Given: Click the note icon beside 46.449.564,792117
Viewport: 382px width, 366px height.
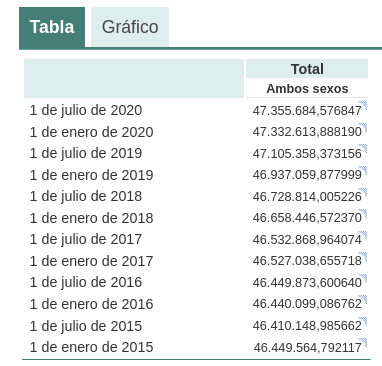Looking at the screenshot, I should [363, 343].
